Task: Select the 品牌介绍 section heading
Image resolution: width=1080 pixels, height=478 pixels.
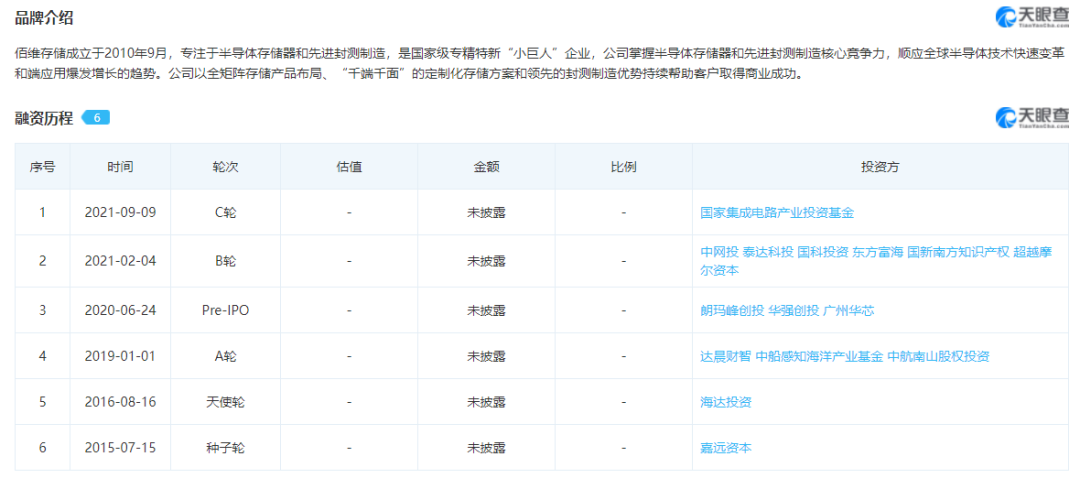Action: click(44, 19)
